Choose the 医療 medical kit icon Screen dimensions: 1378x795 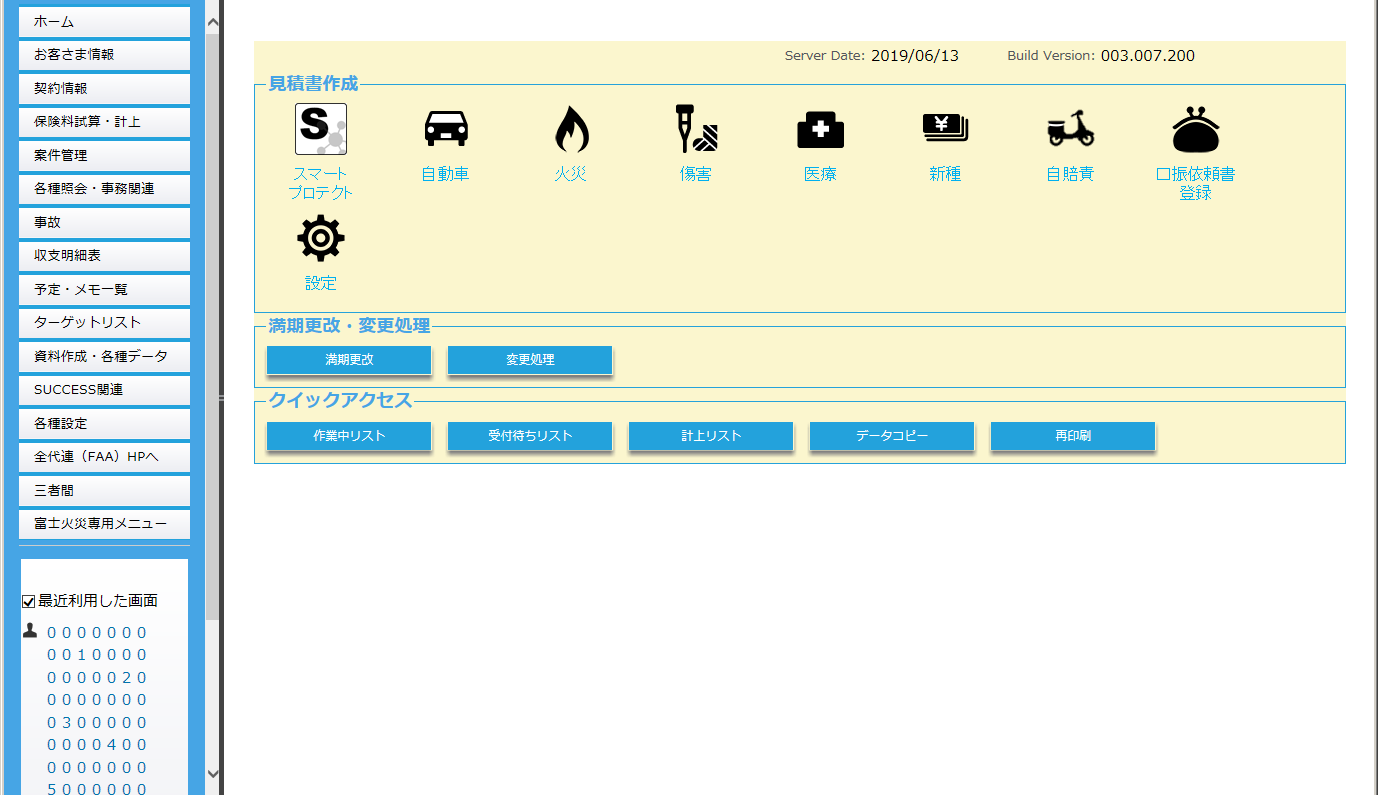pos(820,130)
